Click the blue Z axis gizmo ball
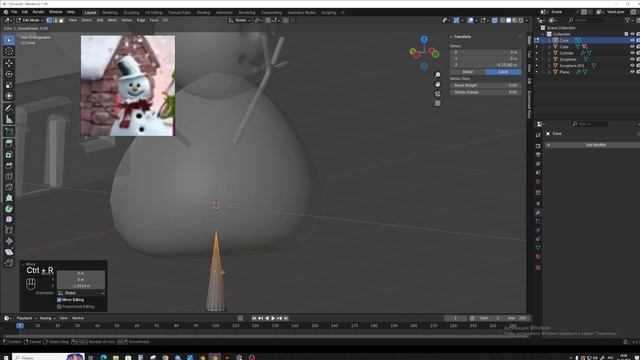This screenshot has height=360, width=640. pos(424,39)
